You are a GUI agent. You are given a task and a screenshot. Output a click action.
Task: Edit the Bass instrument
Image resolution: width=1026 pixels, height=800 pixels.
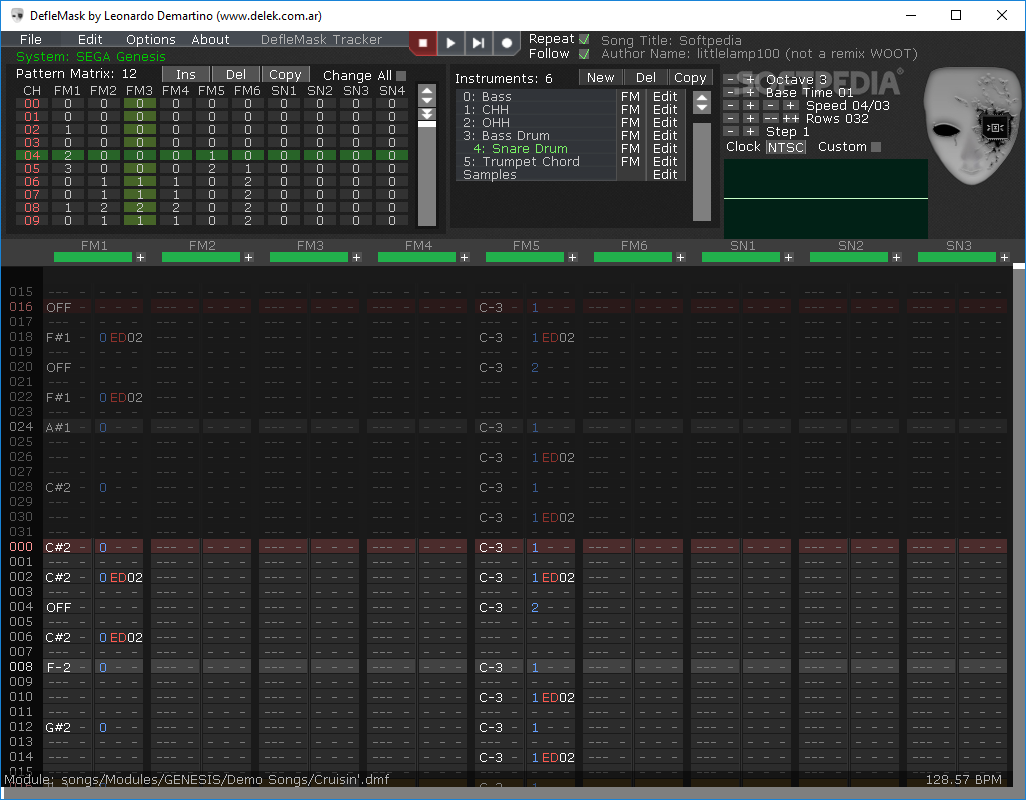(x=665, y=96)
